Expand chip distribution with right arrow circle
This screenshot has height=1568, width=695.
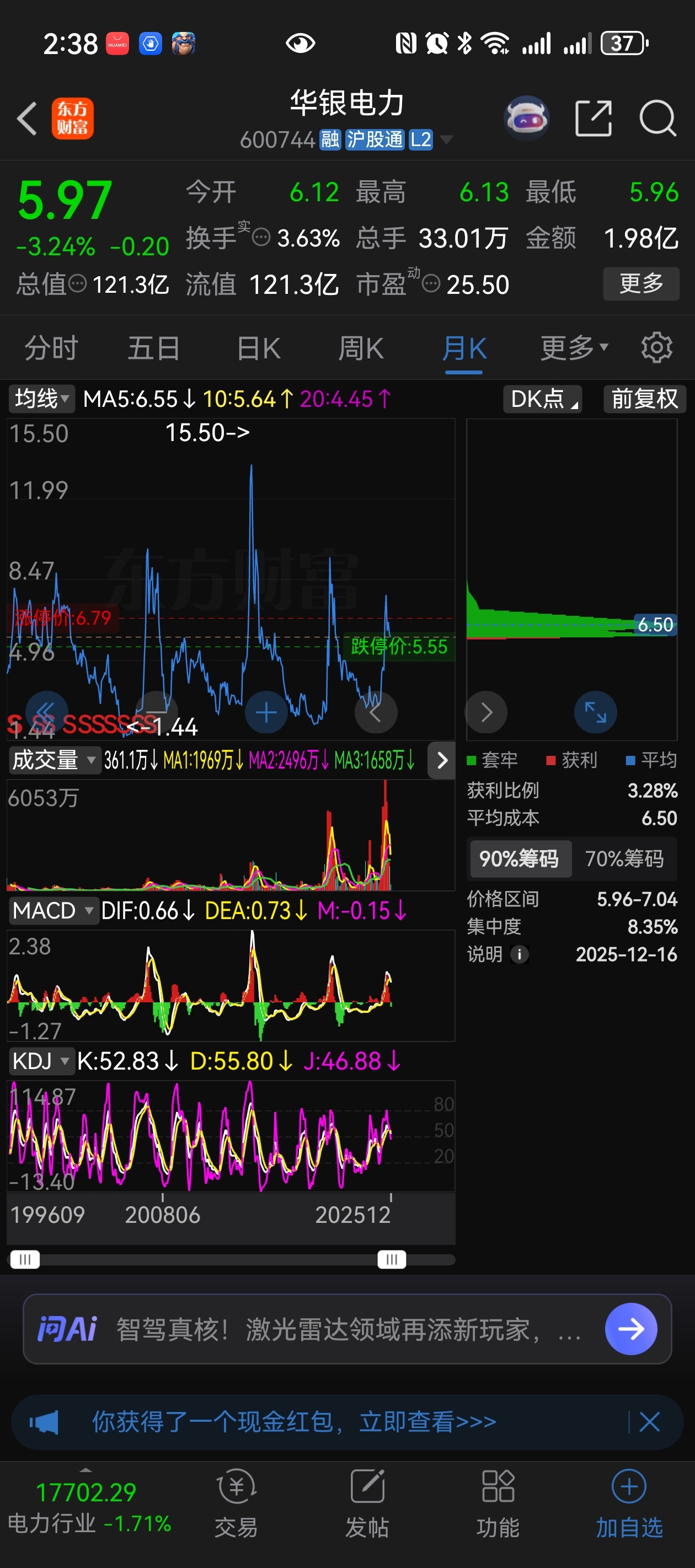click(486, 712)
